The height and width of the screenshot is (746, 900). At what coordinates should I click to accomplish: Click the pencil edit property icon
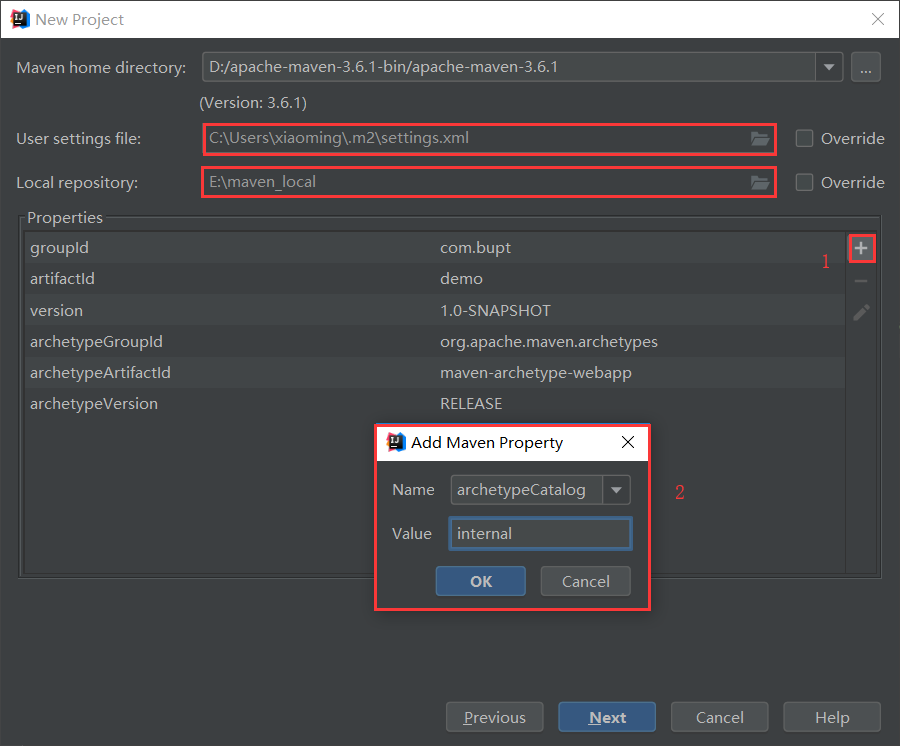[x=861, y=312]
